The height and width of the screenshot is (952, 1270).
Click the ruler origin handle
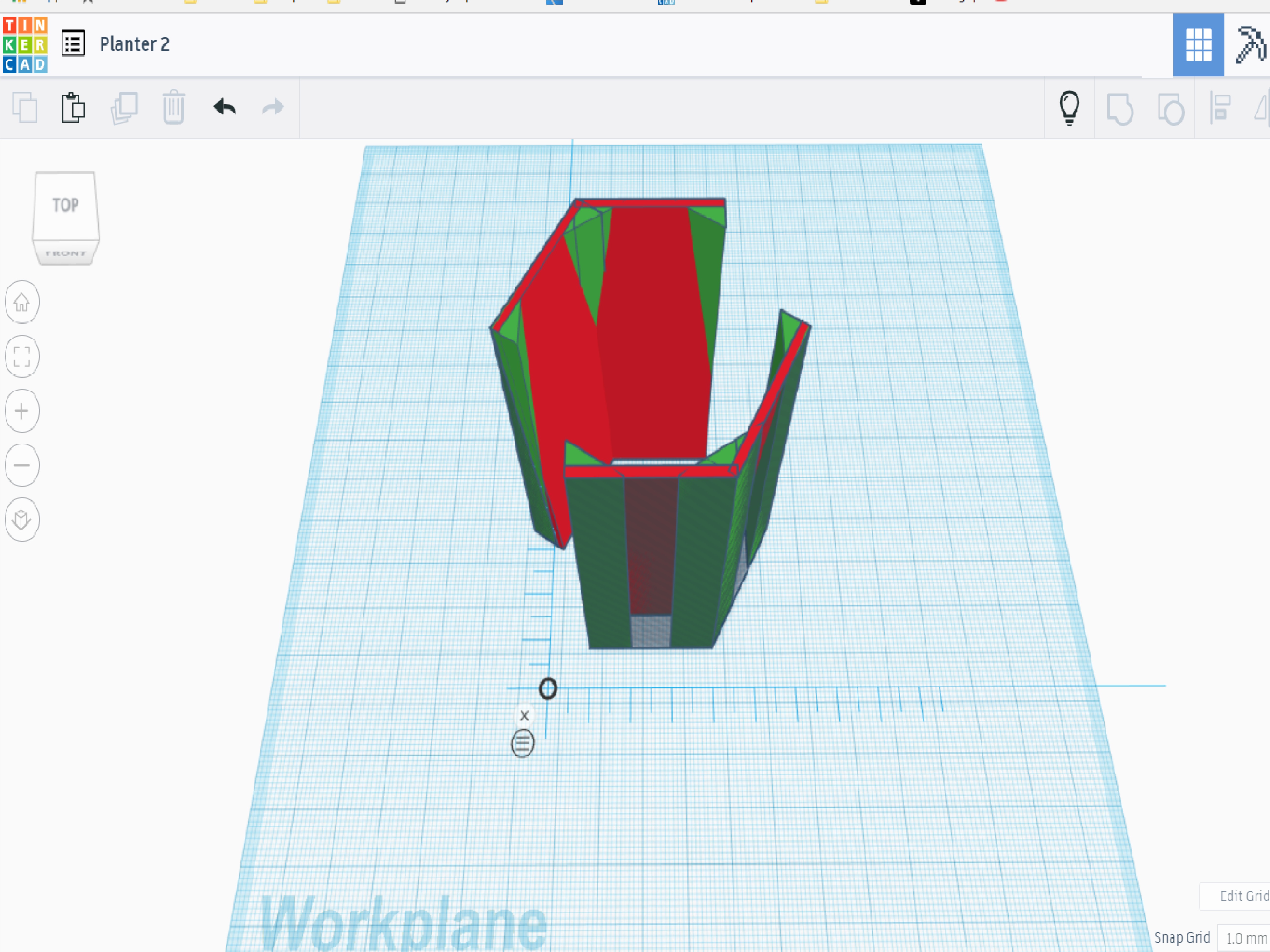(x=548, y=689)
